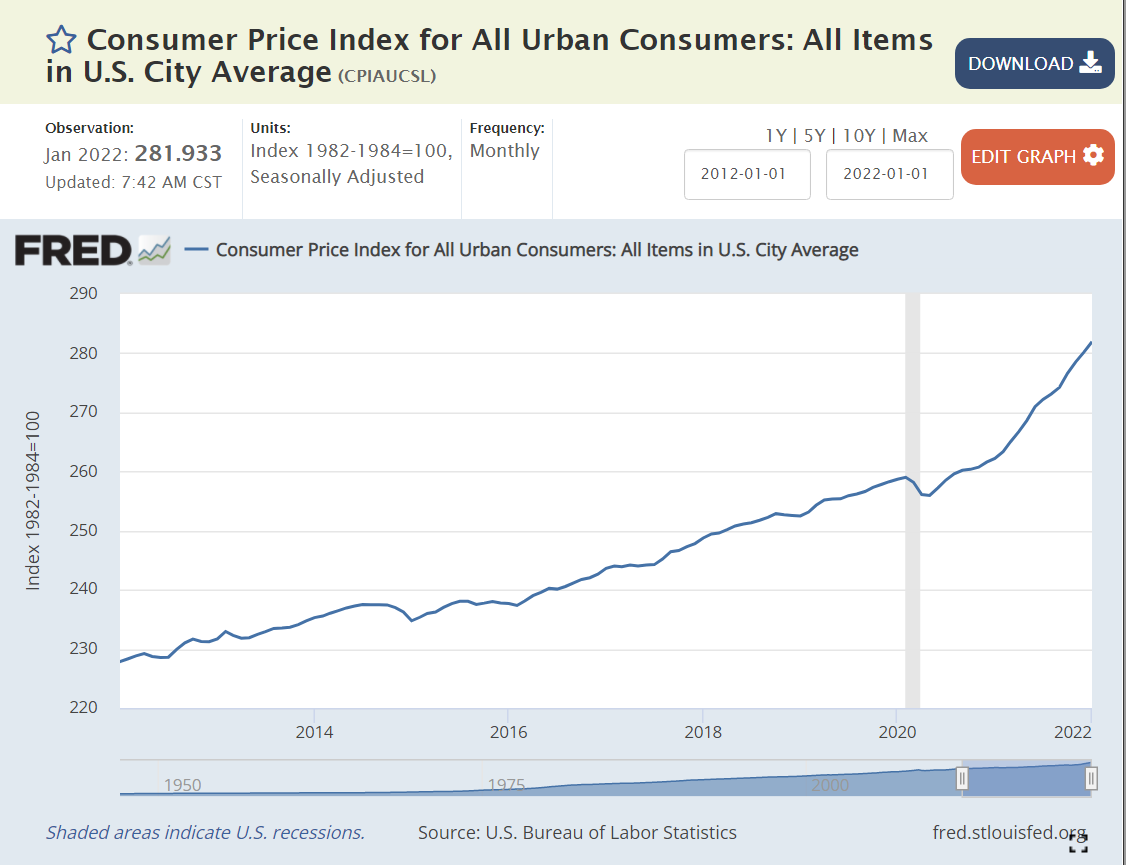
Task: Open the 'Shaded areas indicate U.S. recessions' link
Action: (x=205, y=832)
